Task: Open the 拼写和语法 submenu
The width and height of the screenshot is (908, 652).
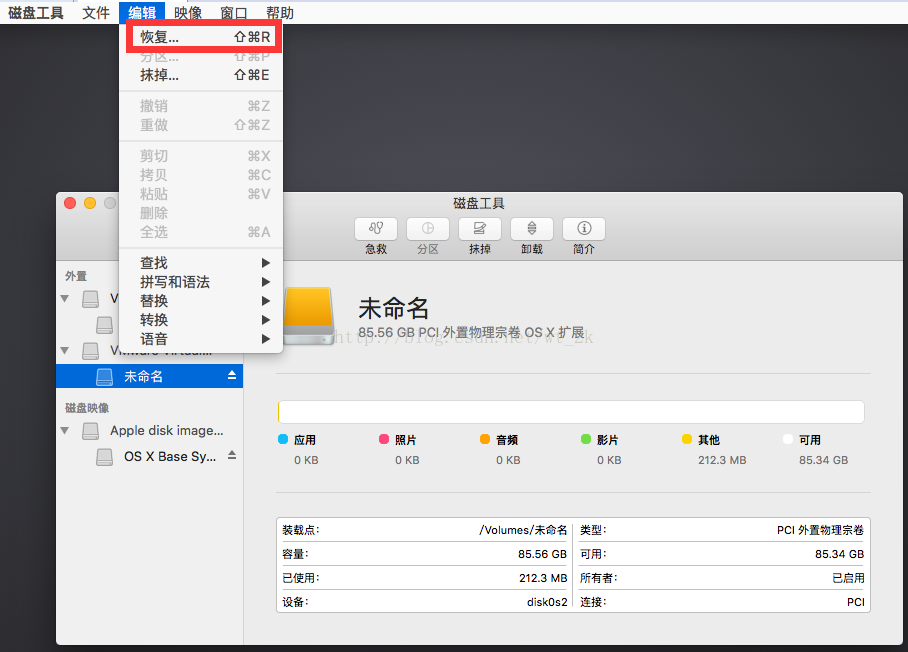Action: 201,282
